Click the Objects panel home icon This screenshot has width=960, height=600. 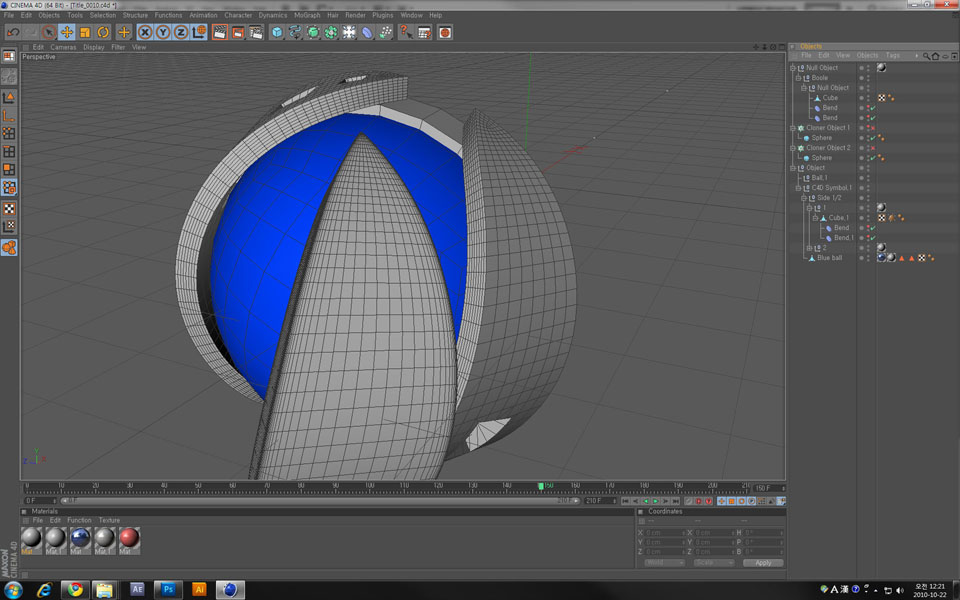[936, 56]
